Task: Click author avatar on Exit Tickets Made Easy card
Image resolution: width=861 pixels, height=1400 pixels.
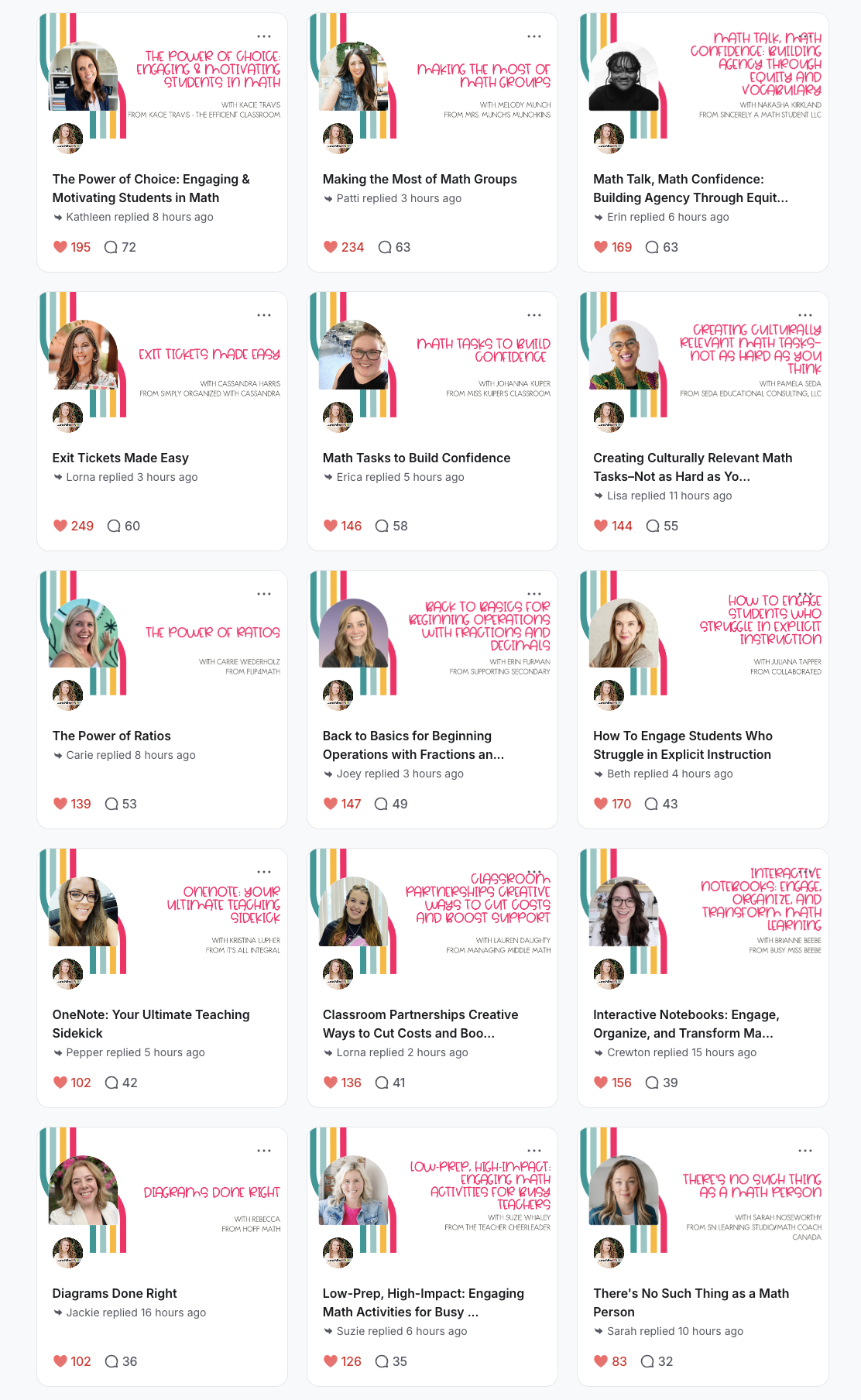Action: pyautogui.click(x=67, y=417)
